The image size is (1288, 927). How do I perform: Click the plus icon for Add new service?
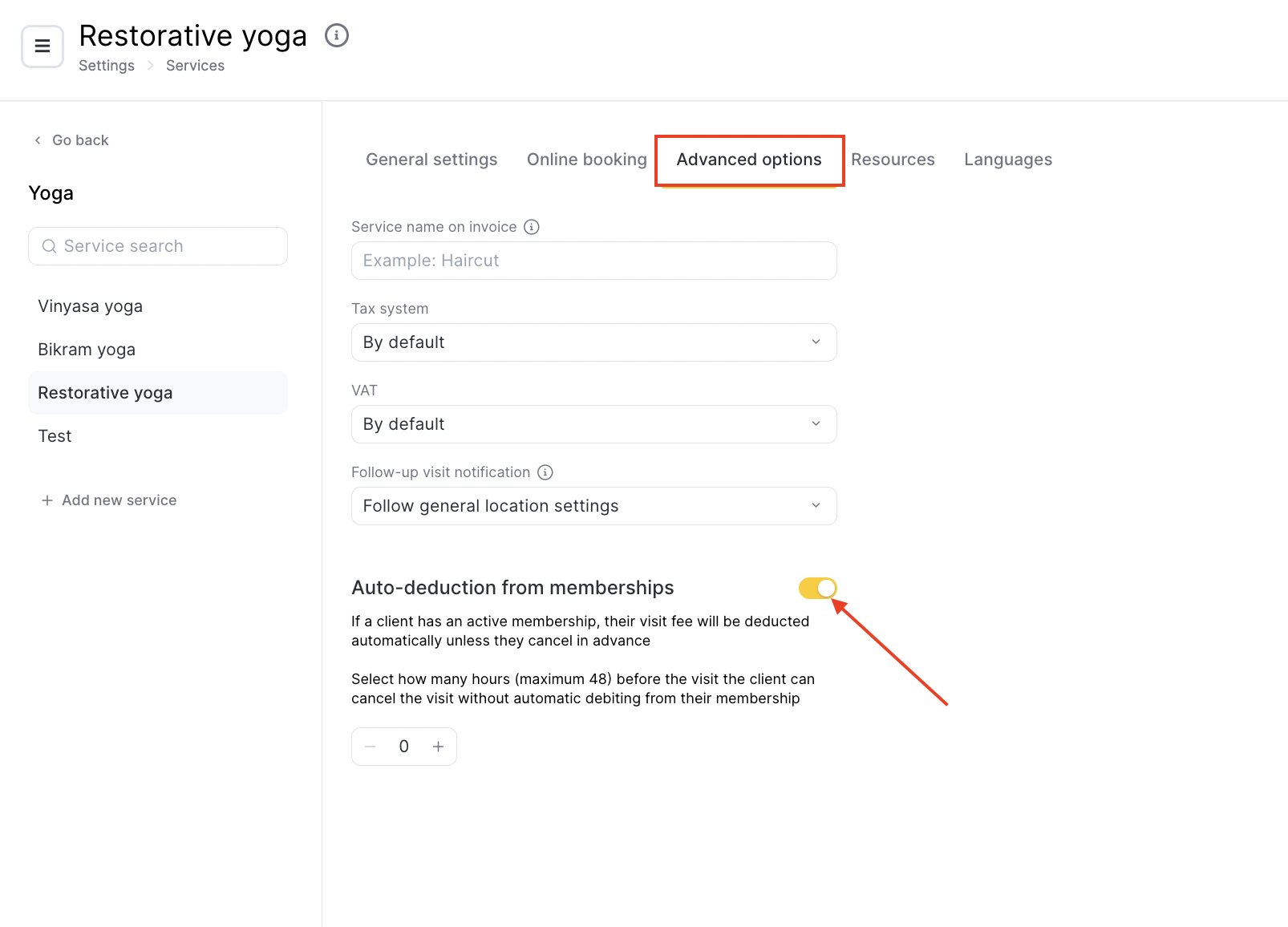pyautogui.click(x=47, y=500)
